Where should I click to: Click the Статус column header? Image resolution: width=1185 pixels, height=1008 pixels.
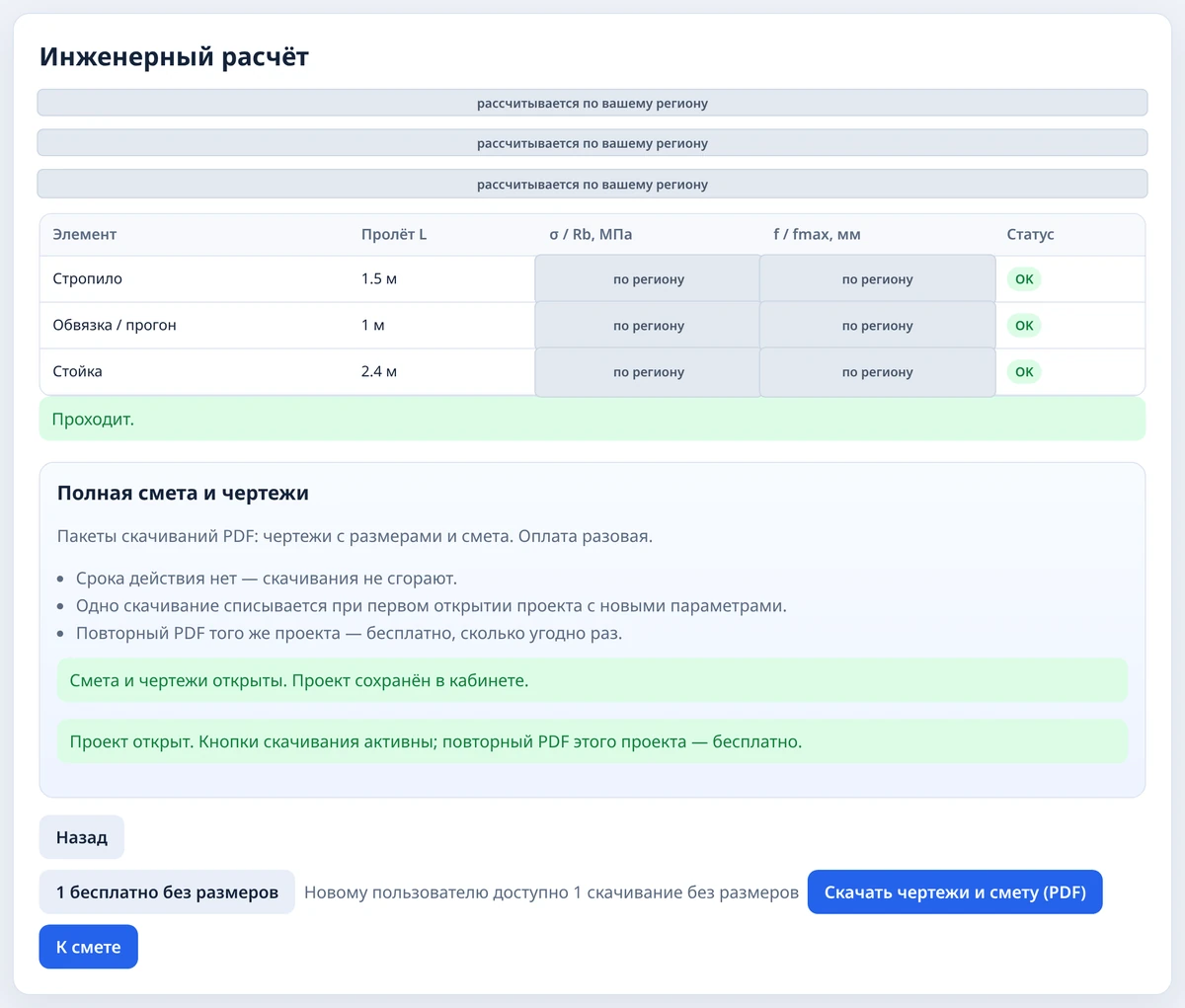[x=1031, y=235]
